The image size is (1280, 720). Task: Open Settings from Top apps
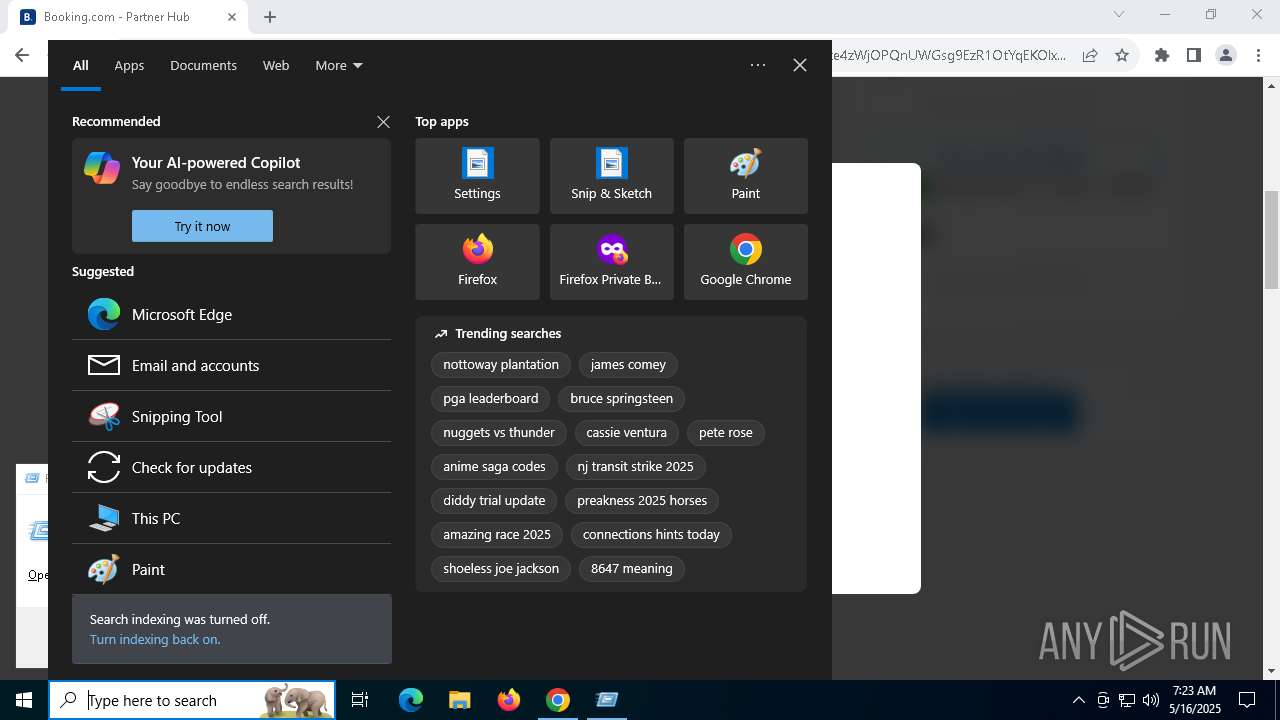point(477,176)
